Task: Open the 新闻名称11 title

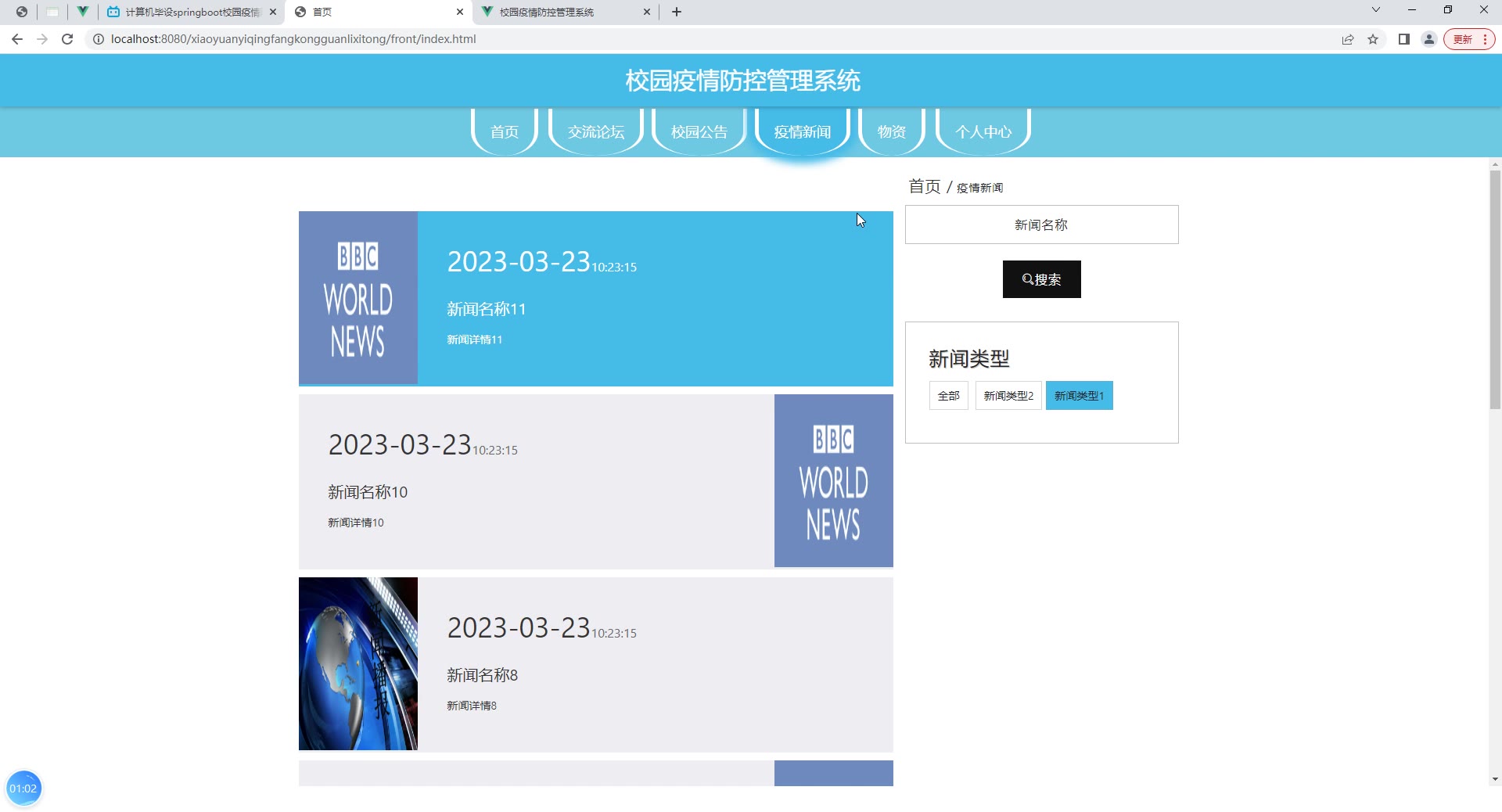Action: click(486, 309)
